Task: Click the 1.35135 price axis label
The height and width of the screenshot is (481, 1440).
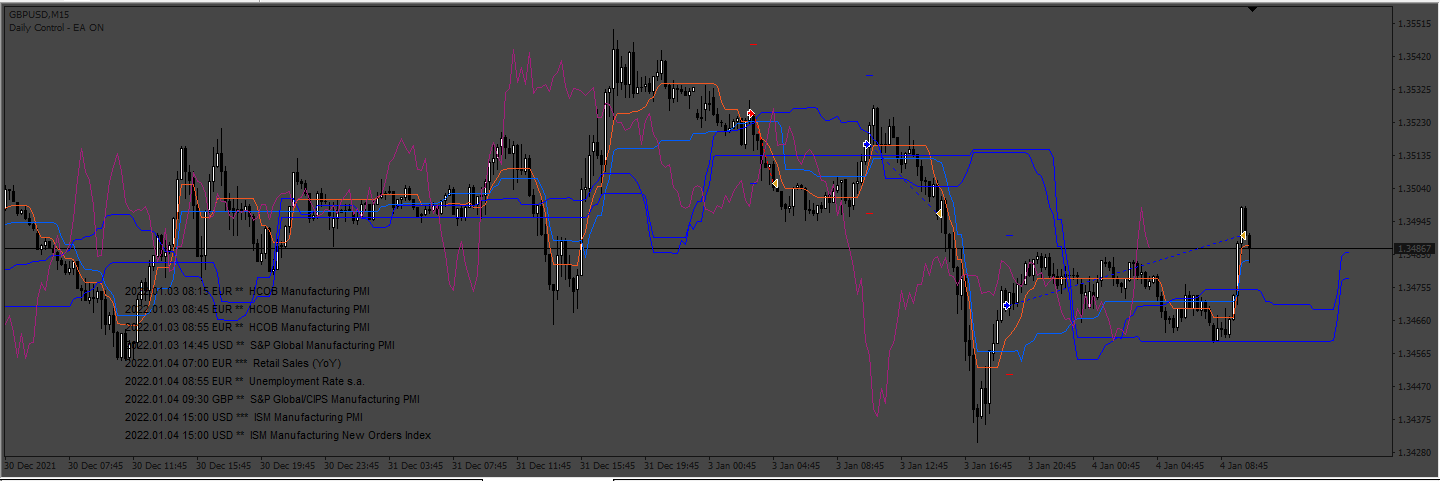Action: point(1415,155)
